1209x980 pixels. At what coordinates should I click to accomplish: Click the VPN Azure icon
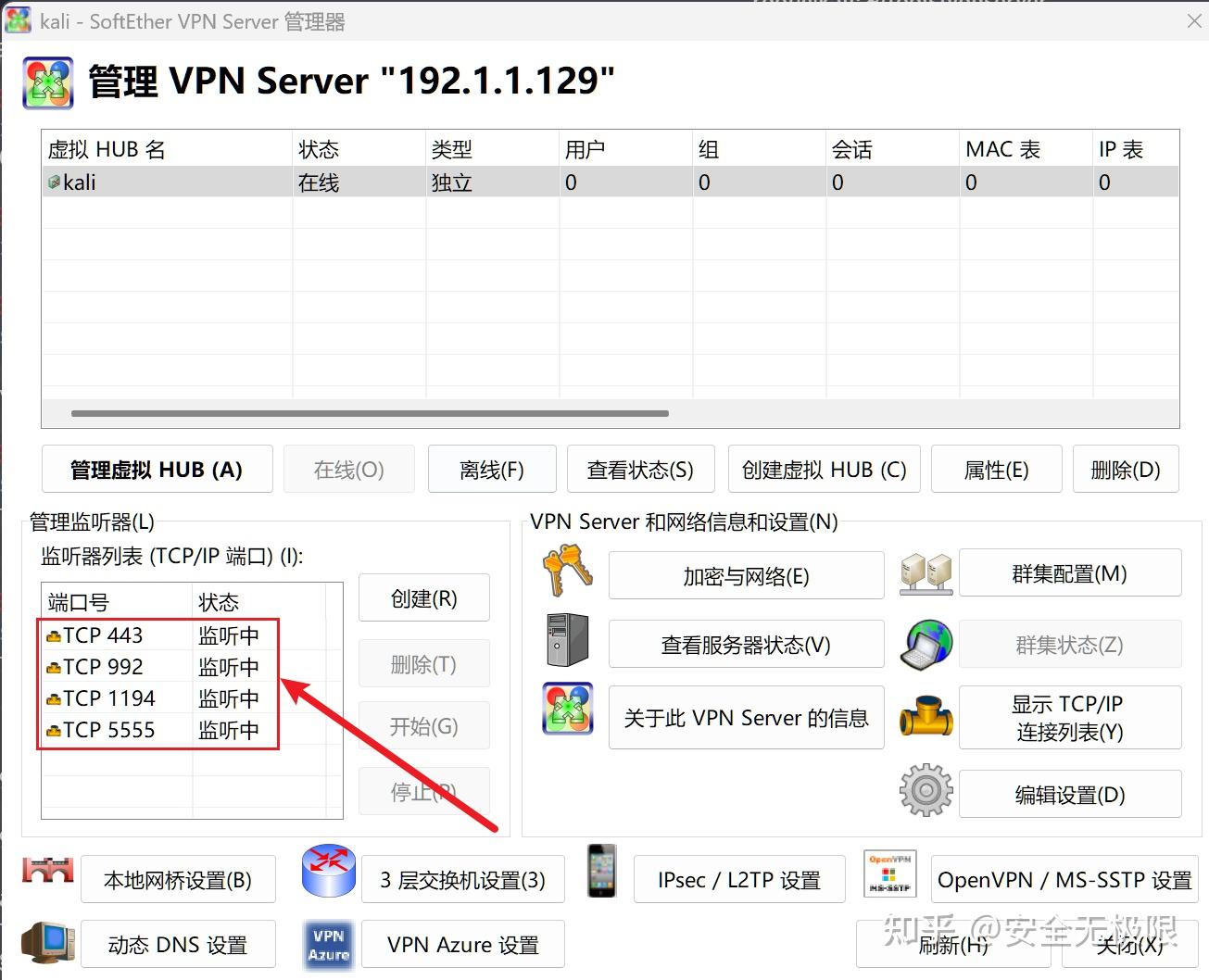pyautogui.click(x=328, y=944)
